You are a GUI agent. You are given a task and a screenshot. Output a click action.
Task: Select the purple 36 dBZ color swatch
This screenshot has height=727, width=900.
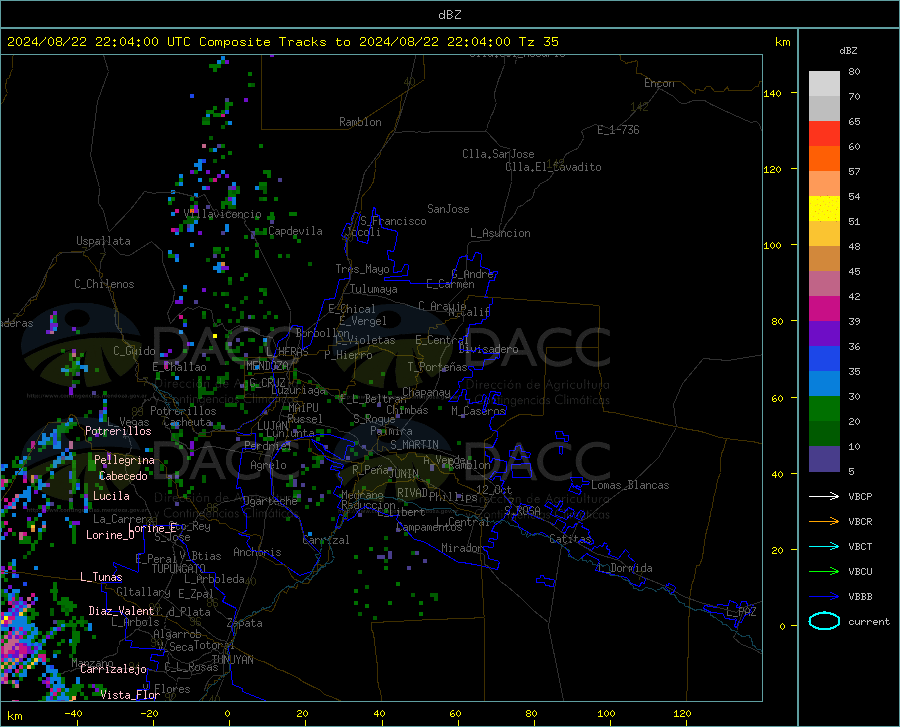tap(824, 334)
